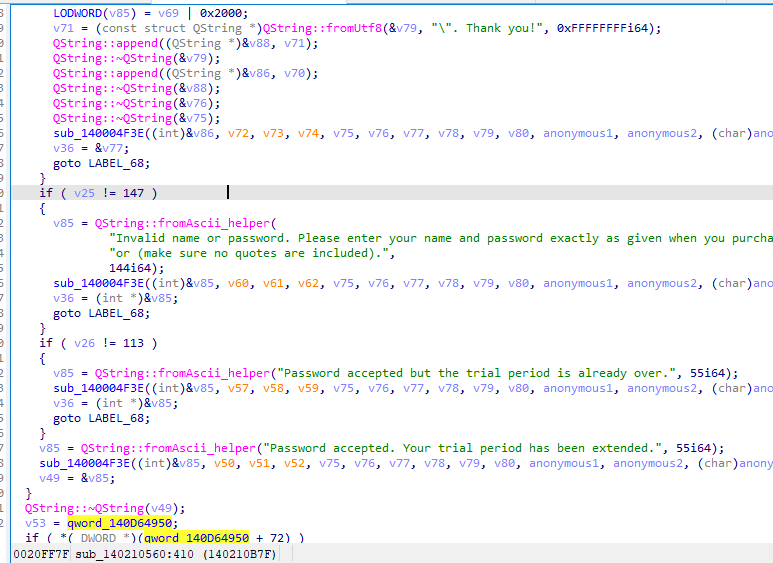Select the "Invalid name or password" string
The height and width of the screenshot is (563, 773).
[440, 238]
